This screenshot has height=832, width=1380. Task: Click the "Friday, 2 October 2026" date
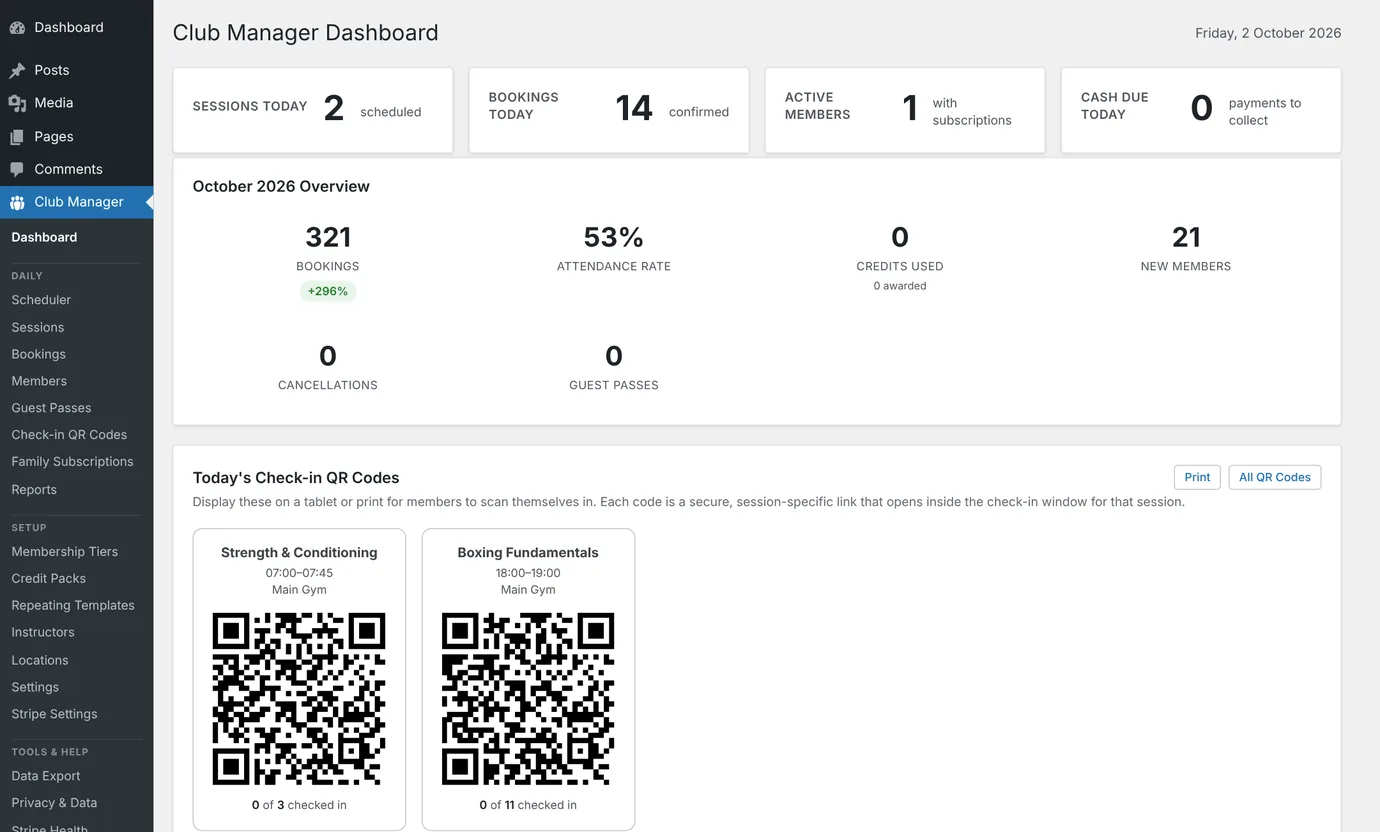pos(1268,33)
